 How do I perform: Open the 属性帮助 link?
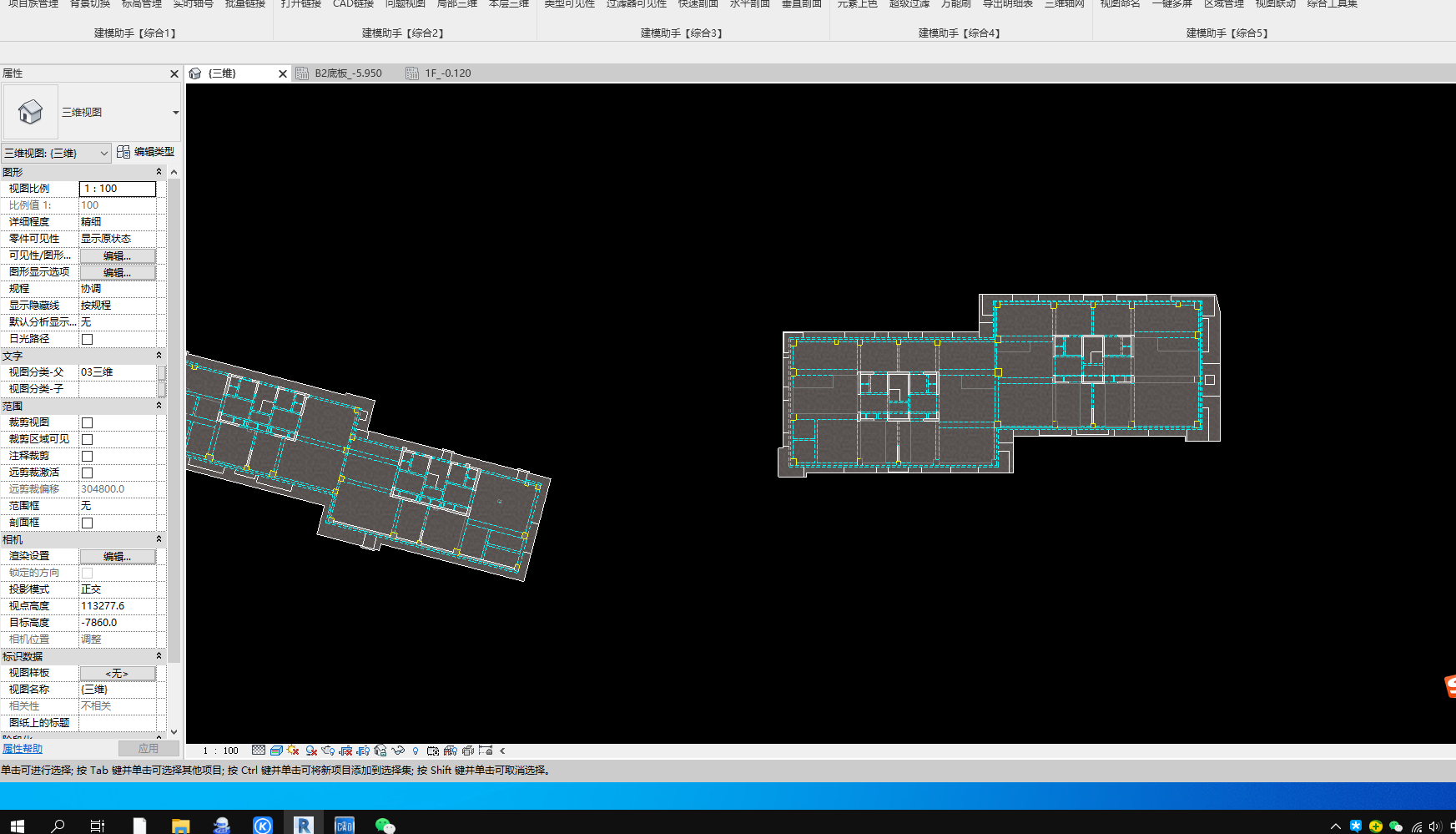tap(23, 749)
